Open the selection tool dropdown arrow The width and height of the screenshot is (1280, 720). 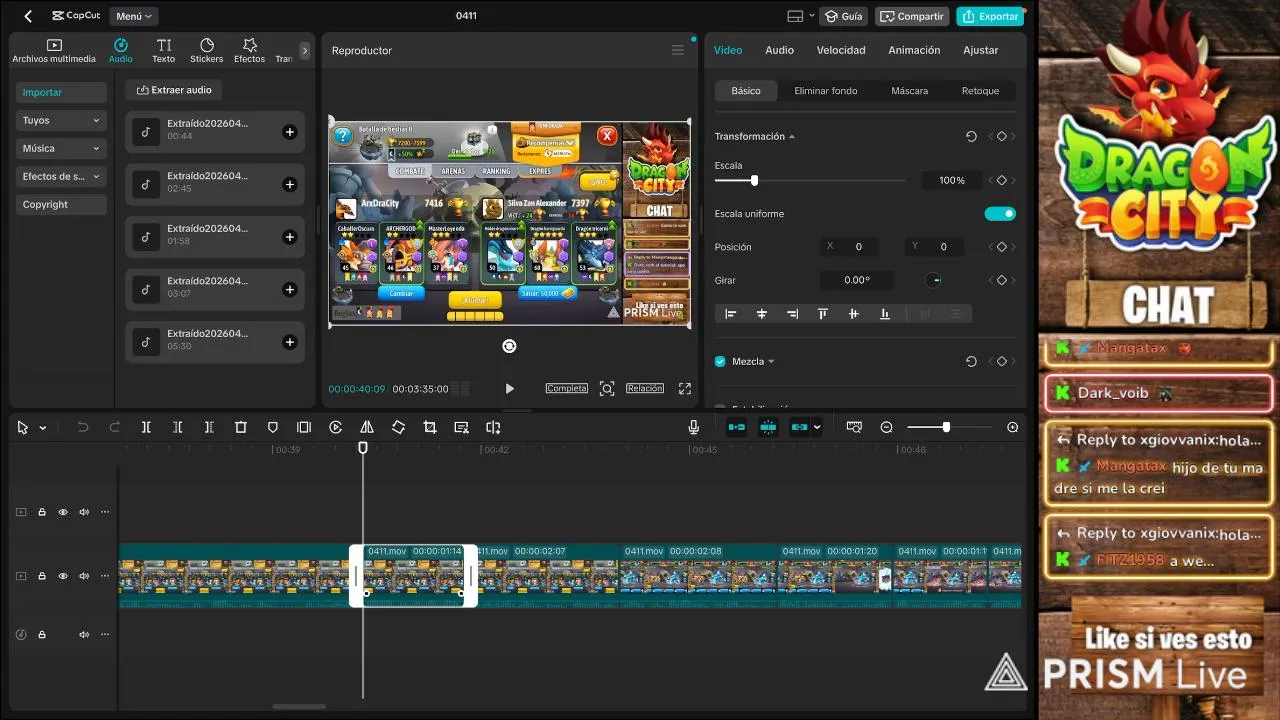[42, 428]
